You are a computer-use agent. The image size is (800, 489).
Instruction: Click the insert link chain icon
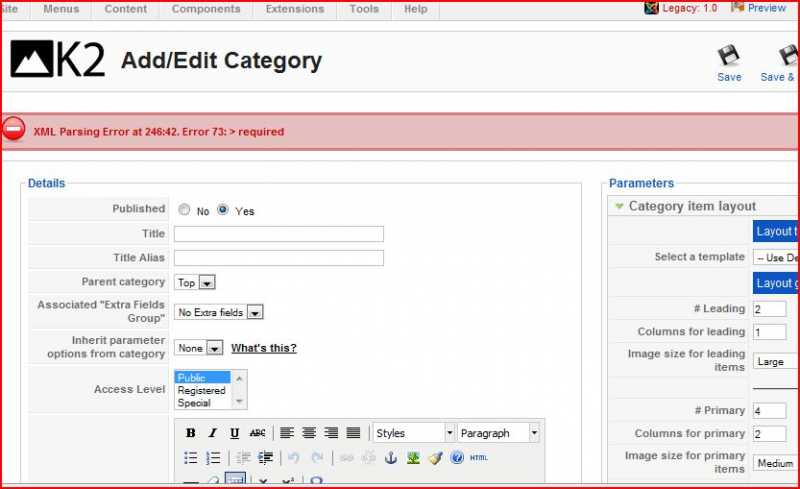pyautogui.click(x=346, y=457)
